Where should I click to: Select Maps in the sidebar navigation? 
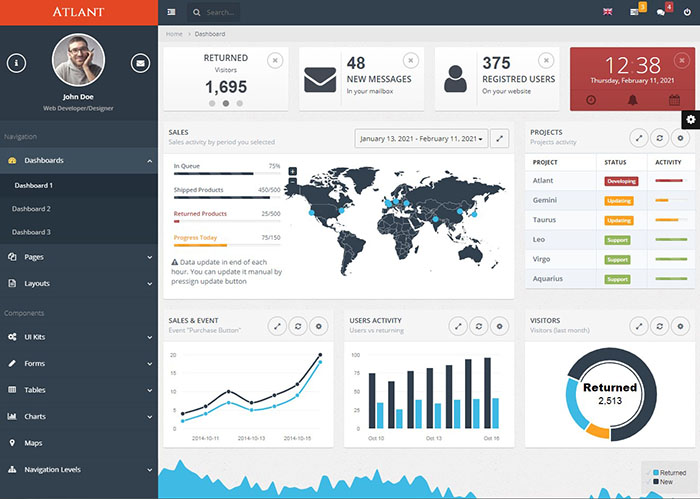(33, 442)
